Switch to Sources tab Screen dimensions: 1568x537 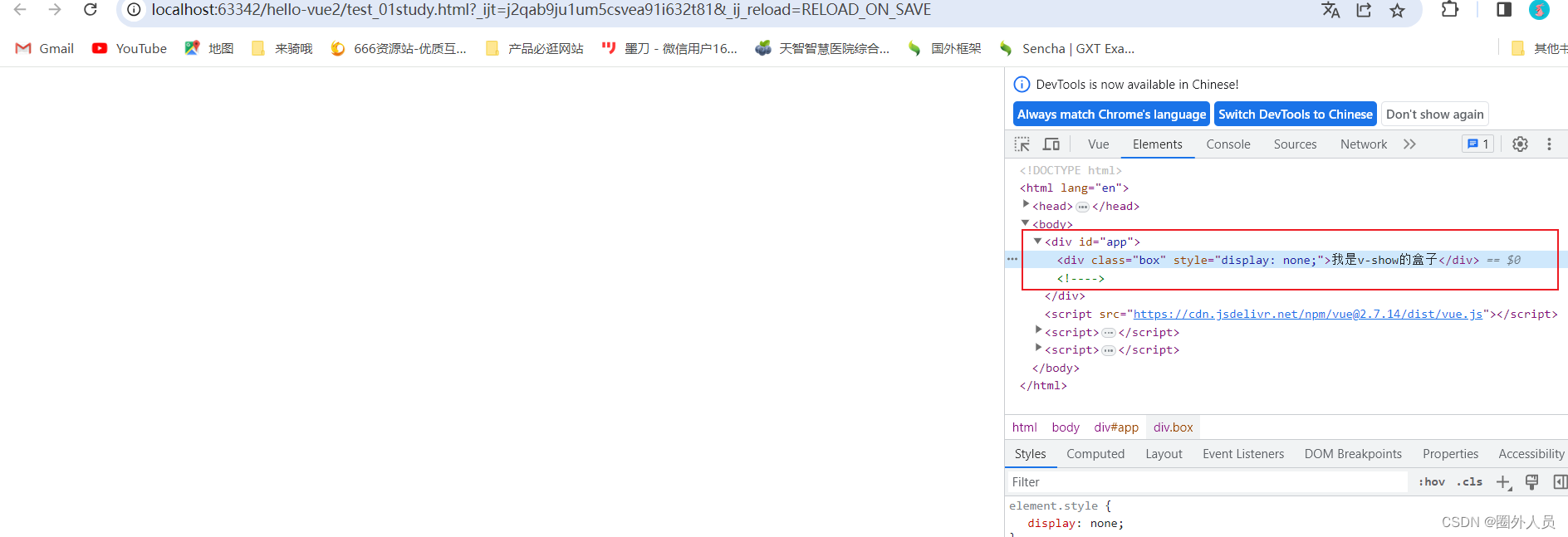pos(1296,144)
